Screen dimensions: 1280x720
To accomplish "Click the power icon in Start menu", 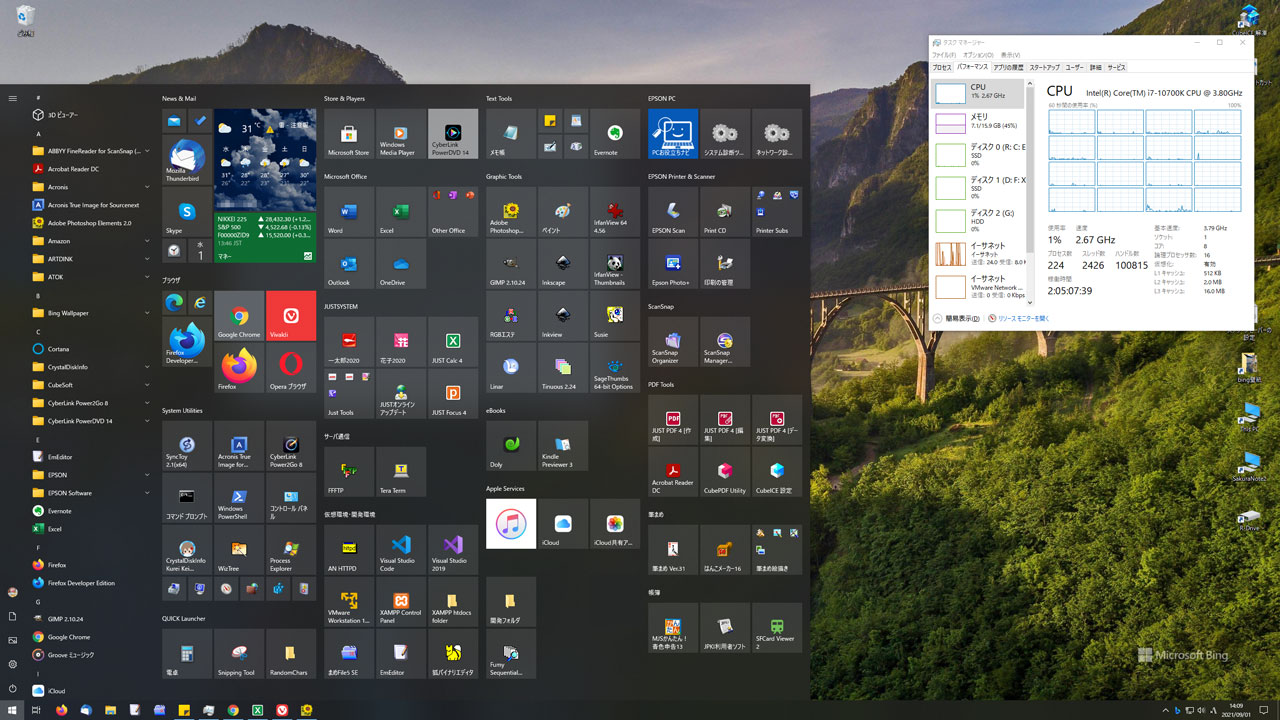I will (x=12, y=688).
